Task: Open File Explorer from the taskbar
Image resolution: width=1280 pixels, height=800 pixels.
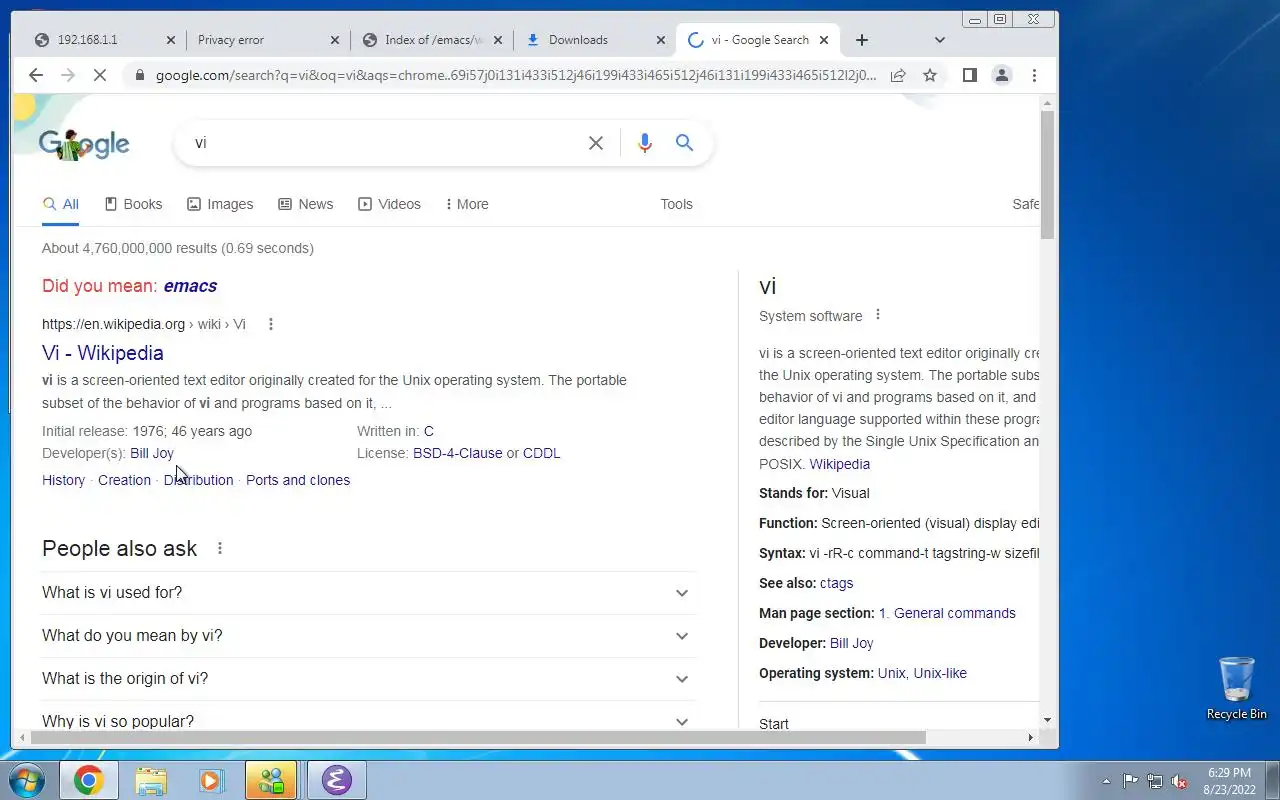Action: tap(150, 780)
